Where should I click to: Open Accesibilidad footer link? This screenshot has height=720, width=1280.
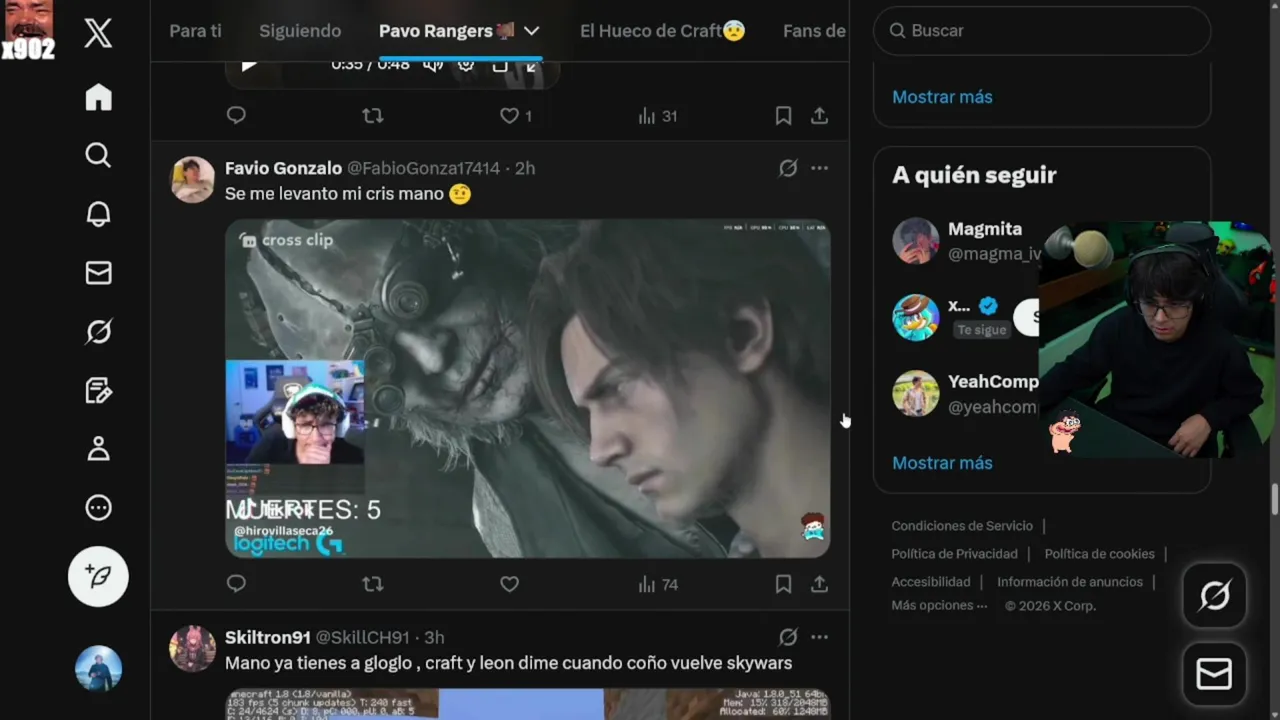point(931,582)
